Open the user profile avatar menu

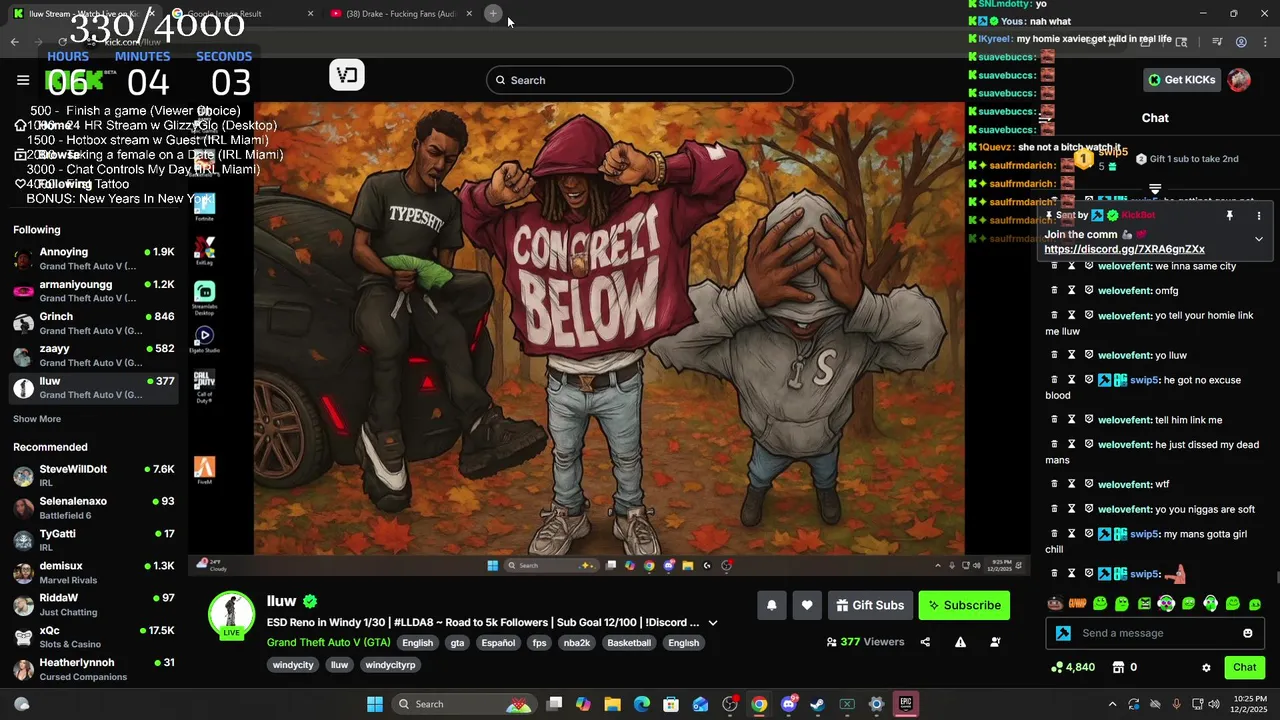[x=1239, y=80]
